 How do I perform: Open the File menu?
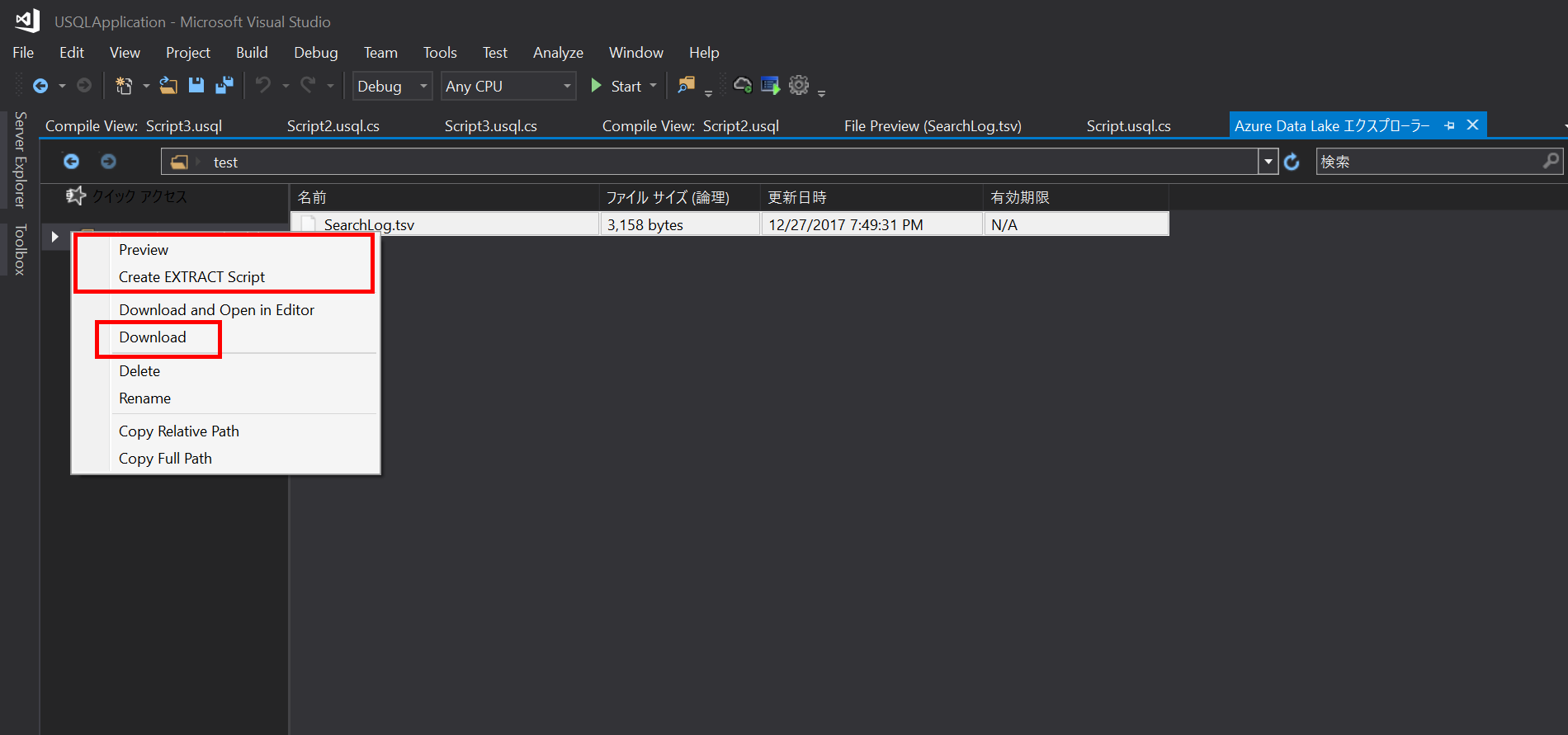[23, 53]
